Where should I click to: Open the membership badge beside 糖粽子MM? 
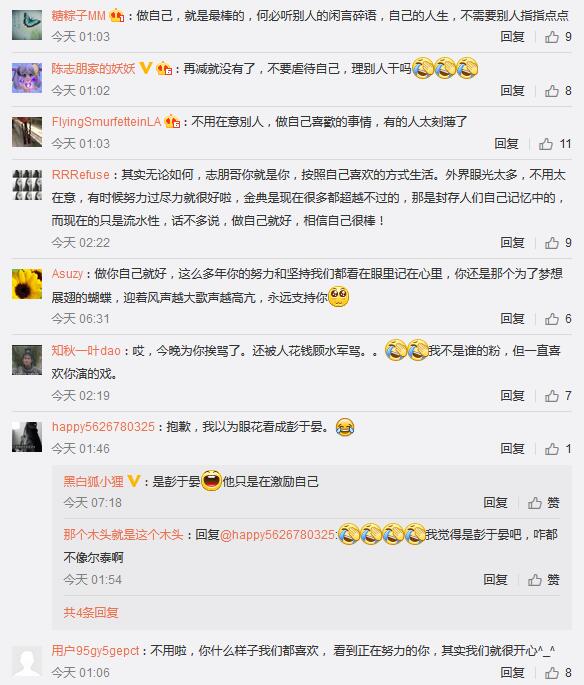click(117, 16)
